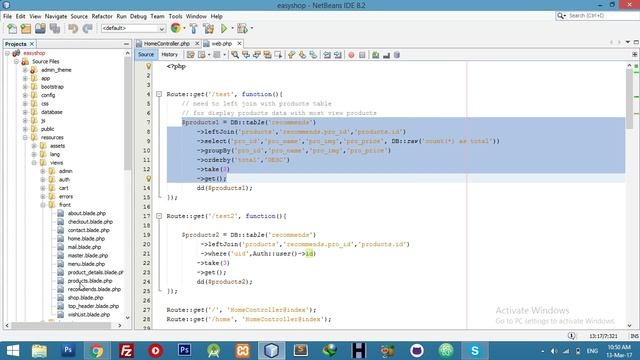Collapse code fold at line 4
This screenshot has width=640, height=360.
[x=159, y=94]
